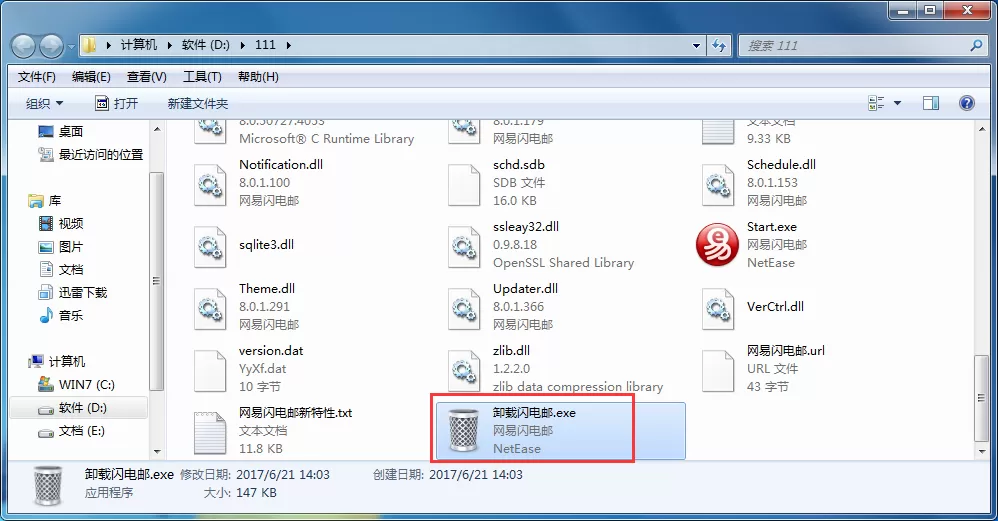Select 最近访问的位置 in sidebar
The width and height of the screenshot is (998, 521).
tap(101, 155)
